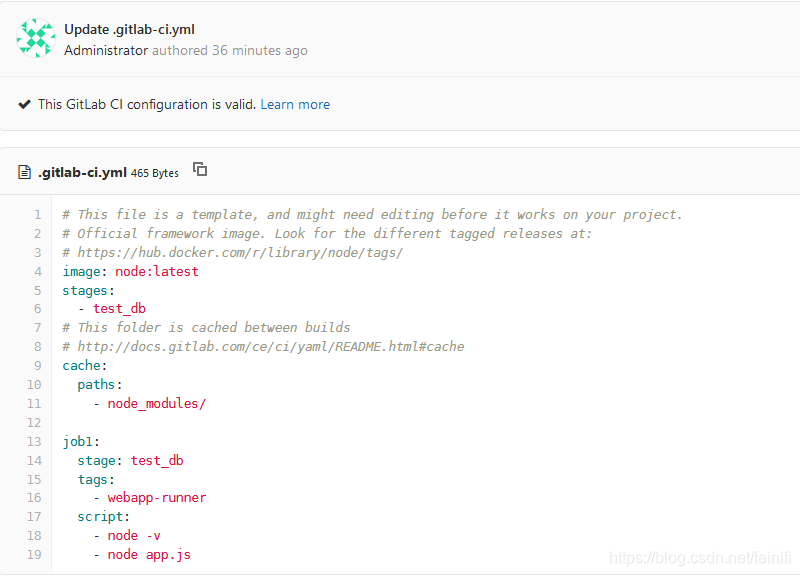Click the Administrator avatar identicon
This screenshot has width=800, height=576.
pos(36,38)
